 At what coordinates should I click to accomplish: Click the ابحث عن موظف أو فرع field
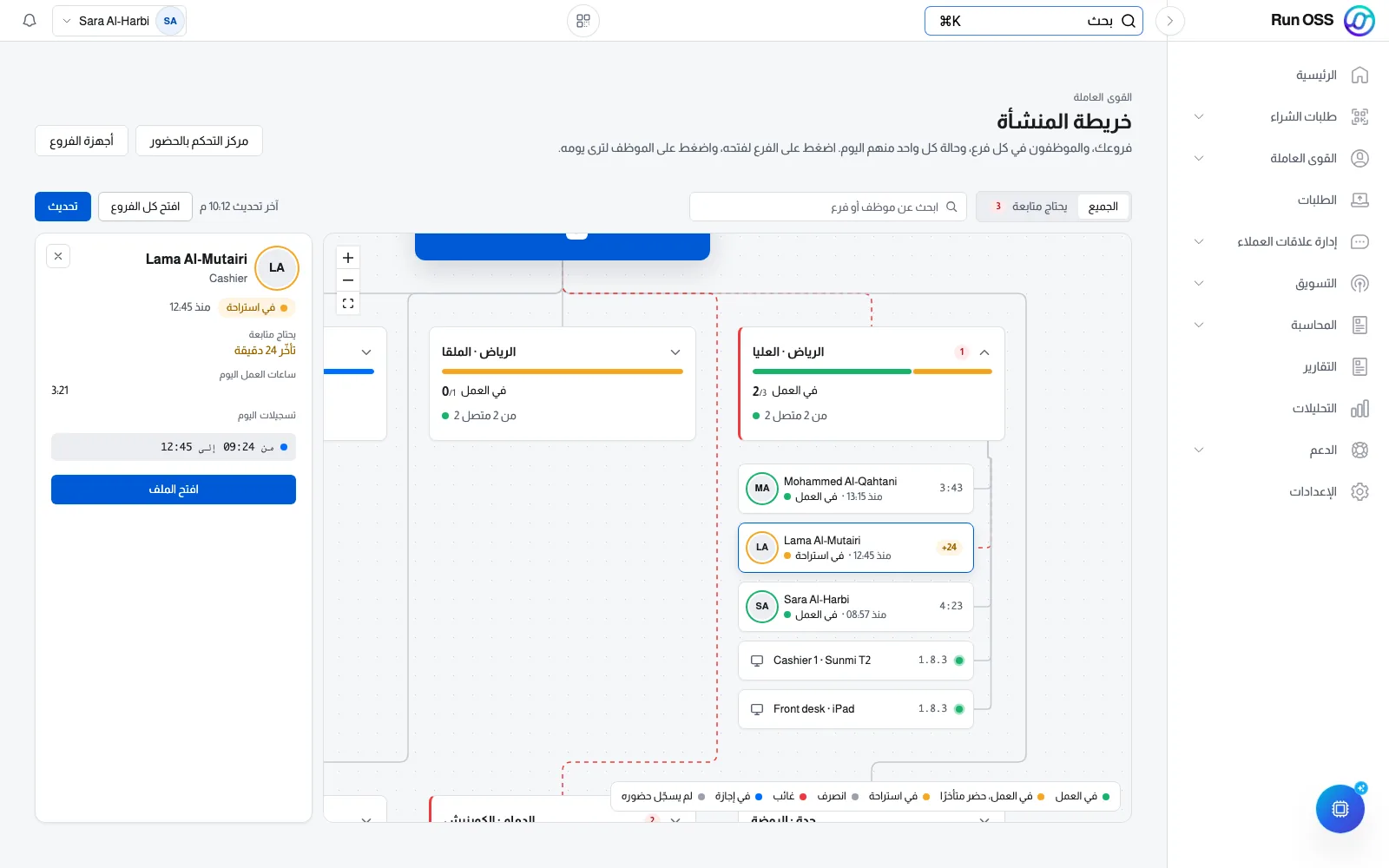click(828, 207)
